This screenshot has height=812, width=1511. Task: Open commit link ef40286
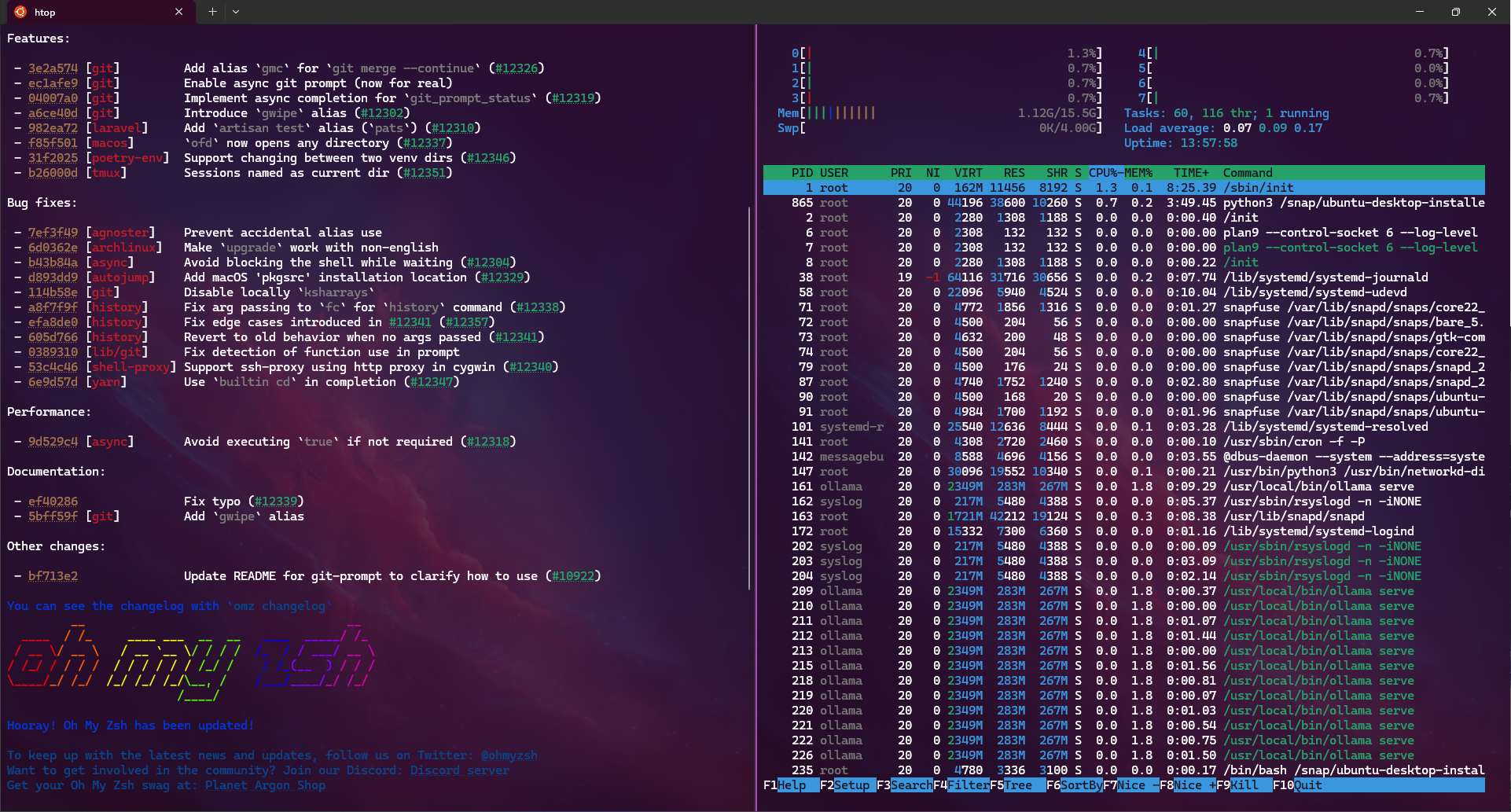(x=53, y=502)
